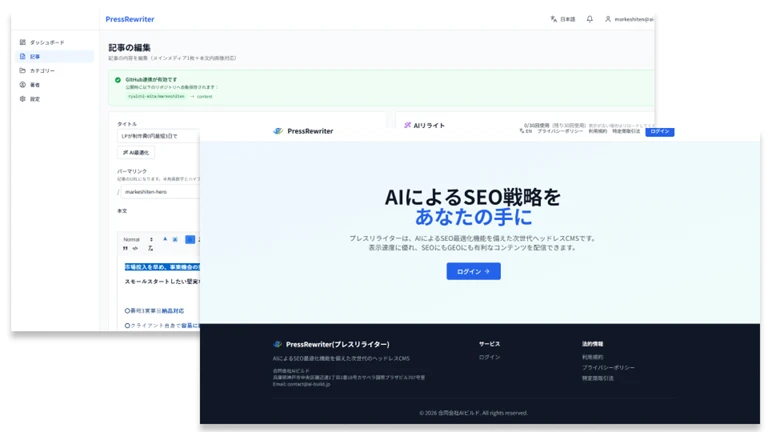The image size is (768, 432).
Task: Insert code block from editor toolbar
Action: (x=135, y=248)
